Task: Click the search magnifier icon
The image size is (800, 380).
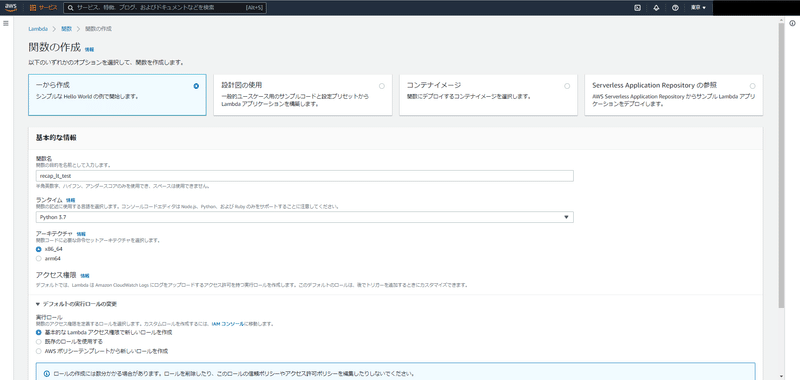Action: (70, 8)
